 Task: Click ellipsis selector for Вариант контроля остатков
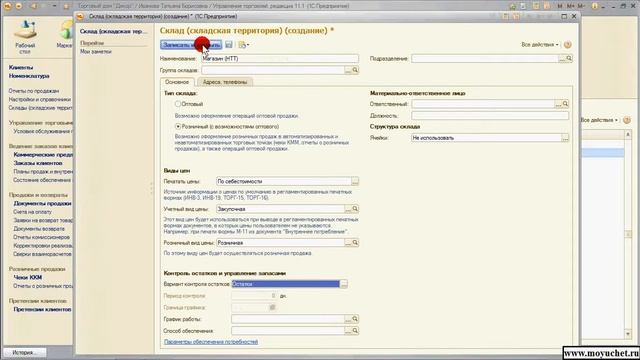point(344,284)
